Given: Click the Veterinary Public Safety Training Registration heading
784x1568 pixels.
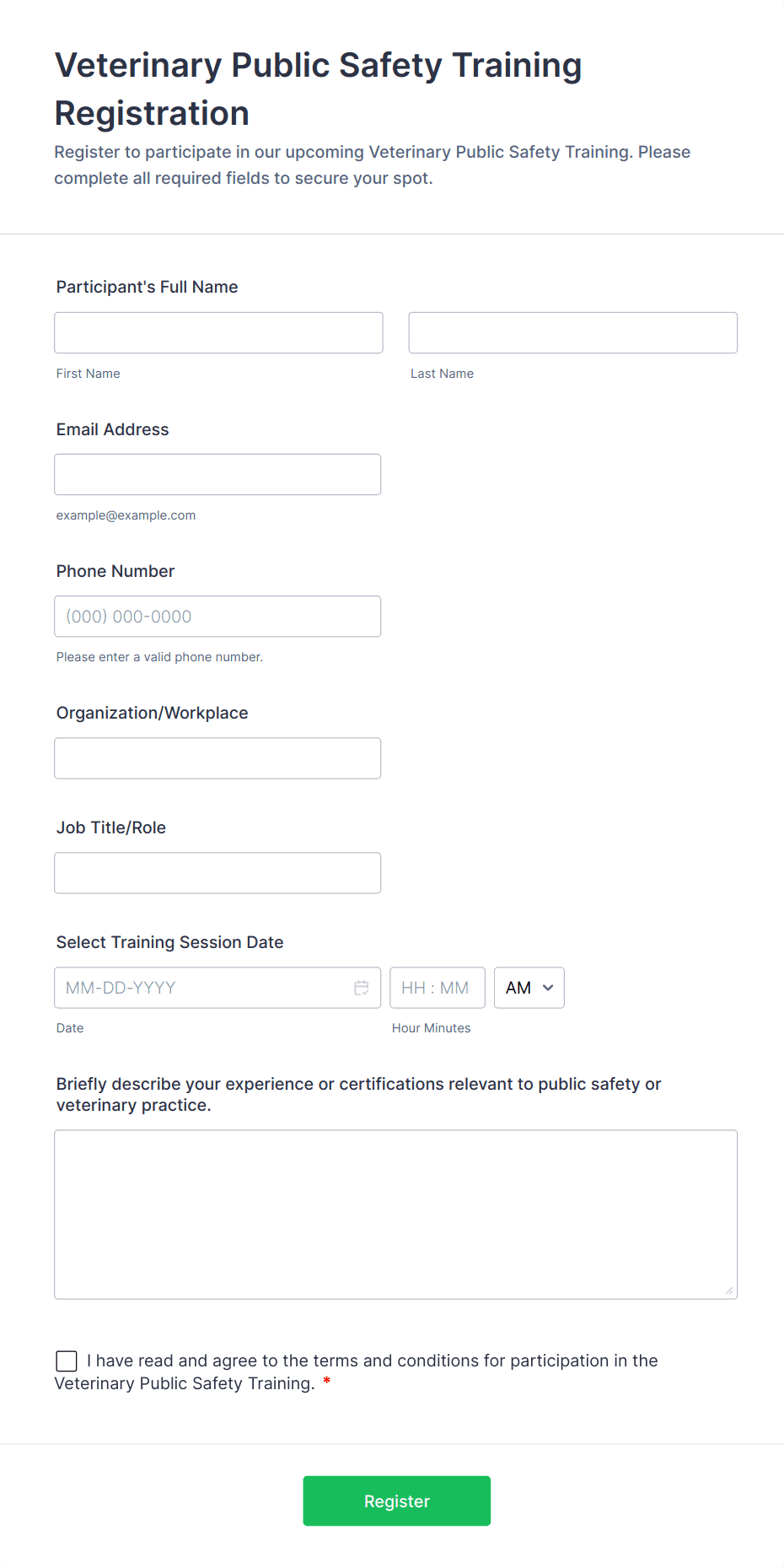Looking at the screenshot, I should click(318, 89).
